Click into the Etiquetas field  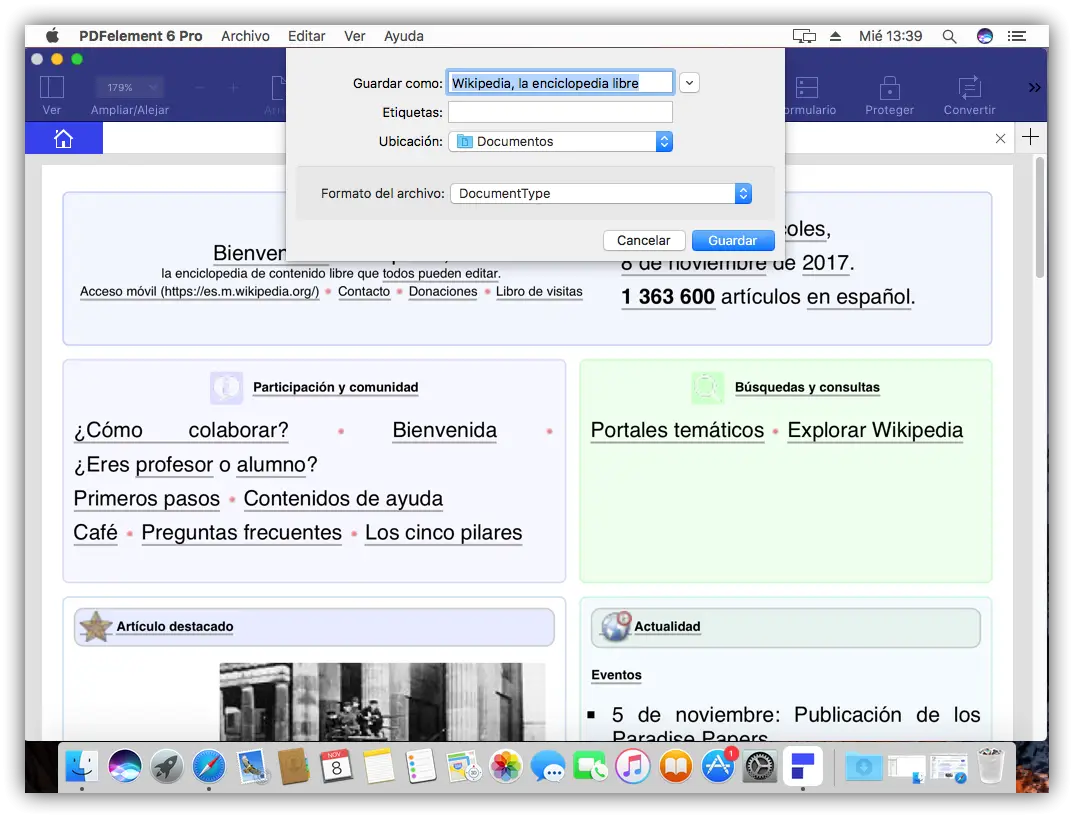tap(560, 112)
